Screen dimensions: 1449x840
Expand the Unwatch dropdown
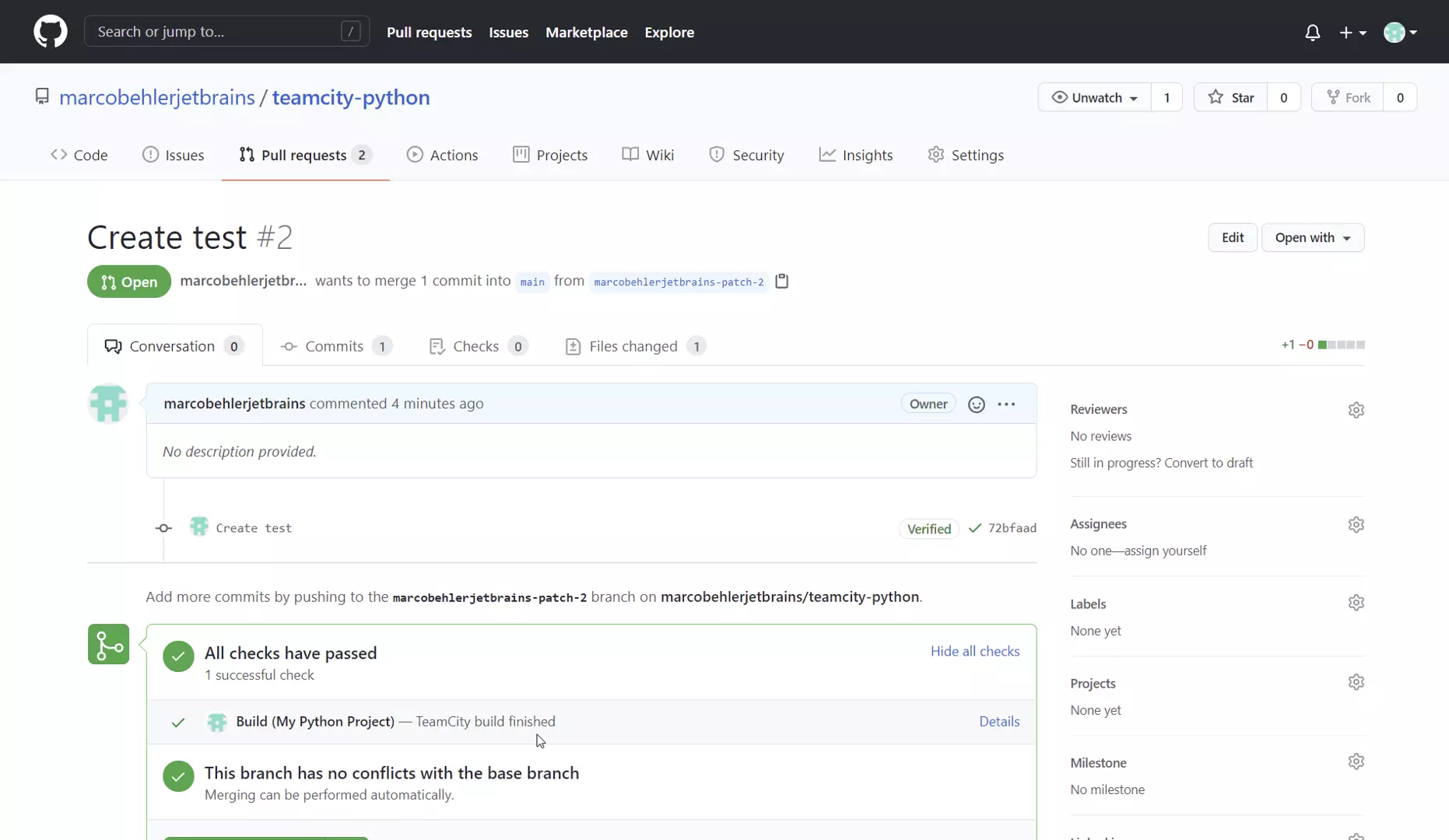coord(1094,97)
